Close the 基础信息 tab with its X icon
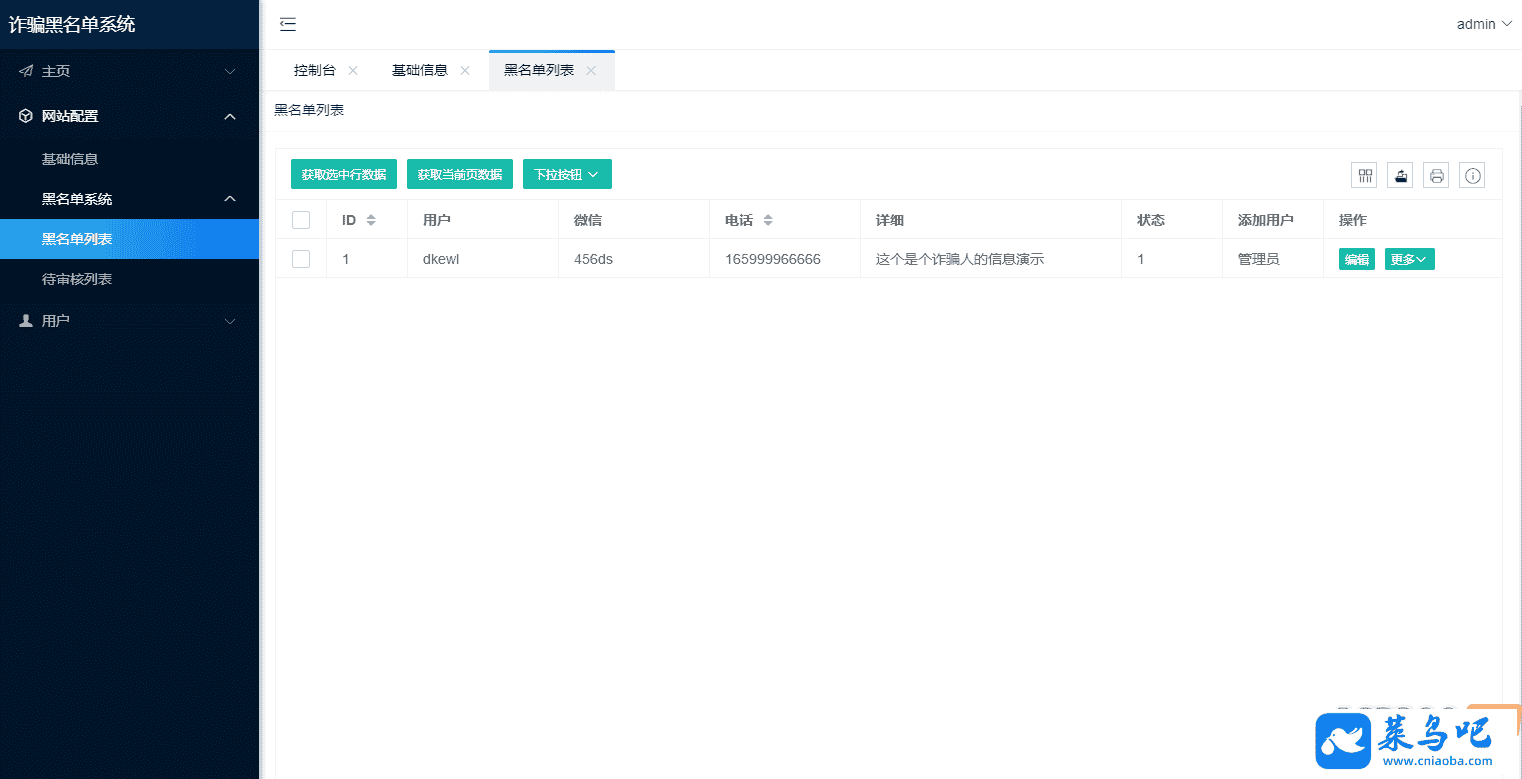 pos(465,71)
